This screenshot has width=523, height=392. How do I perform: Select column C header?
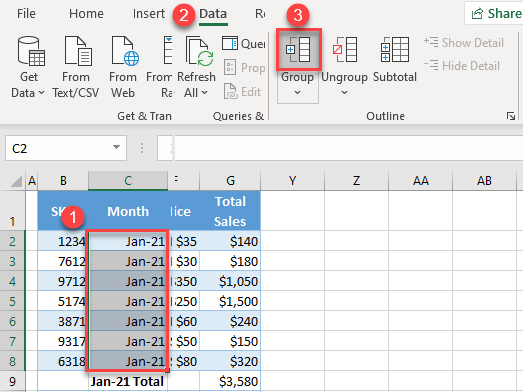pyautogui.click(x=128, y=180)
